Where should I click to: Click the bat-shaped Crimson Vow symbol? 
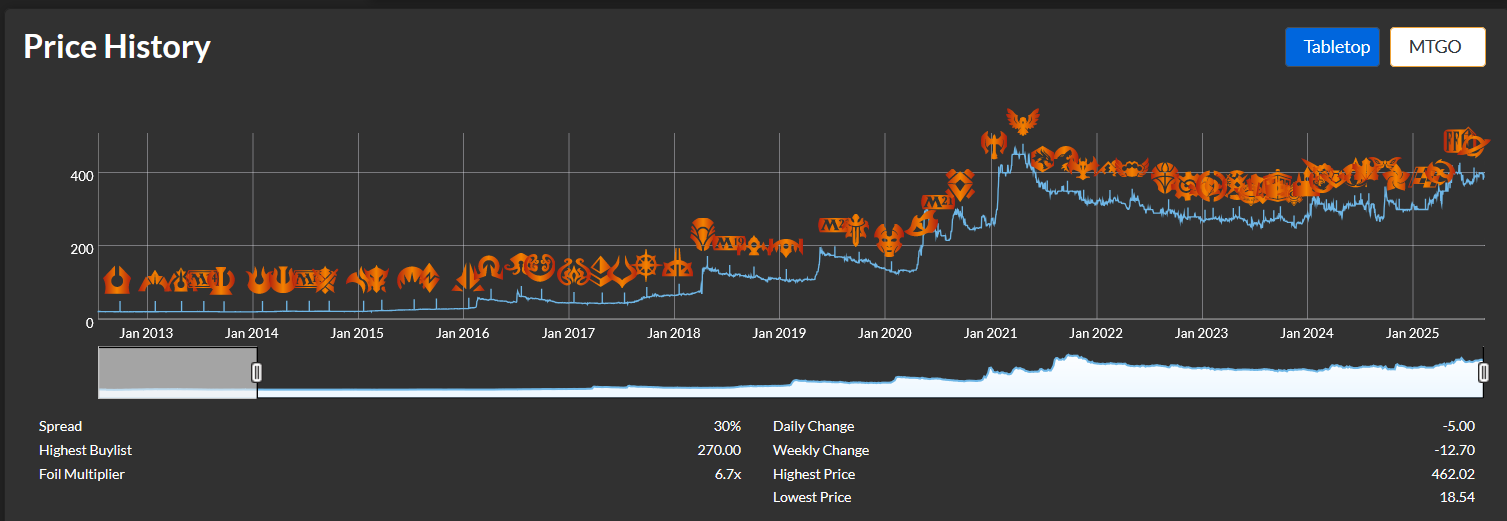pyautogui.click(x=1085, y=168)
